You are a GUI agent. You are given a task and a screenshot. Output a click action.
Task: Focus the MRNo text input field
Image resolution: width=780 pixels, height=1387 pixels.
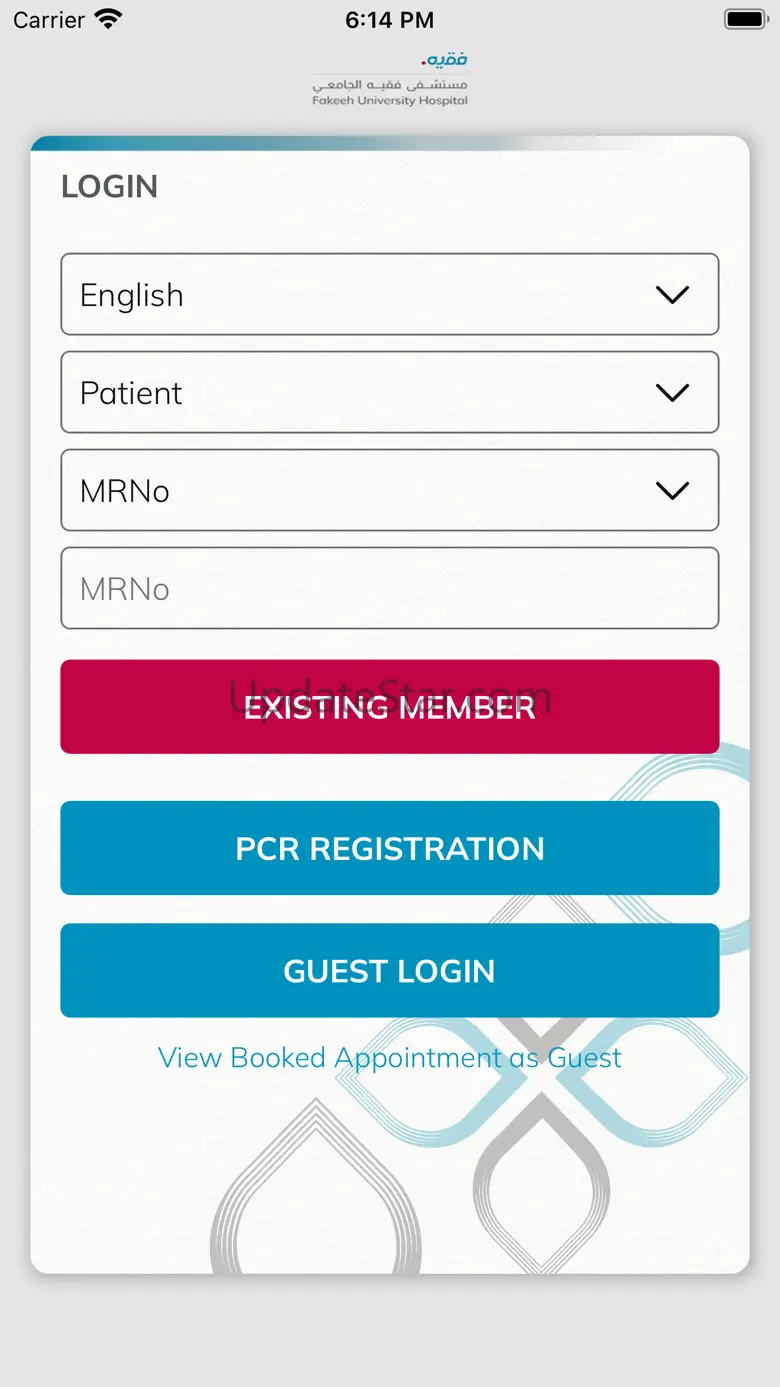[390, 589]
